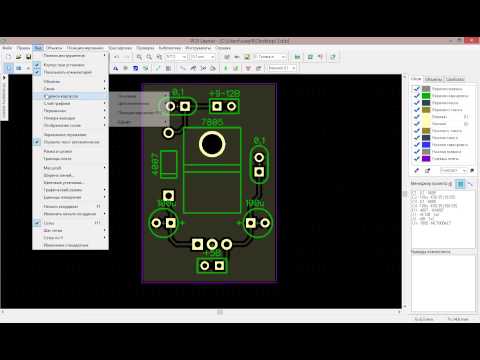Screen dimensions: 480x360
Task: Open the zoom percentage combo box
Action: tap(176, 57)
